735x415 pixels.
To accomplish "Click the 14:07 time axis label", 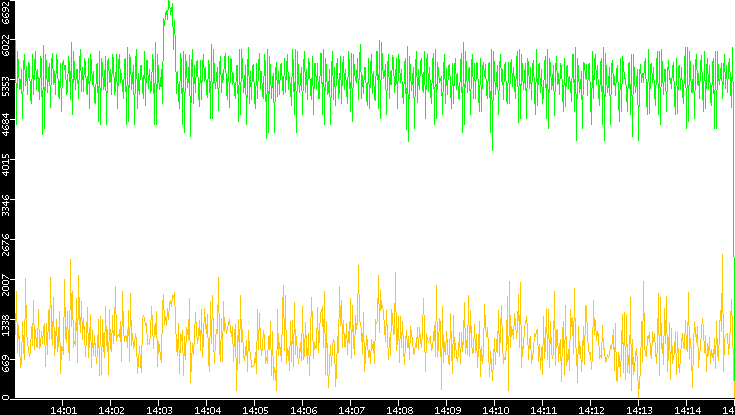I will [351, 410].
